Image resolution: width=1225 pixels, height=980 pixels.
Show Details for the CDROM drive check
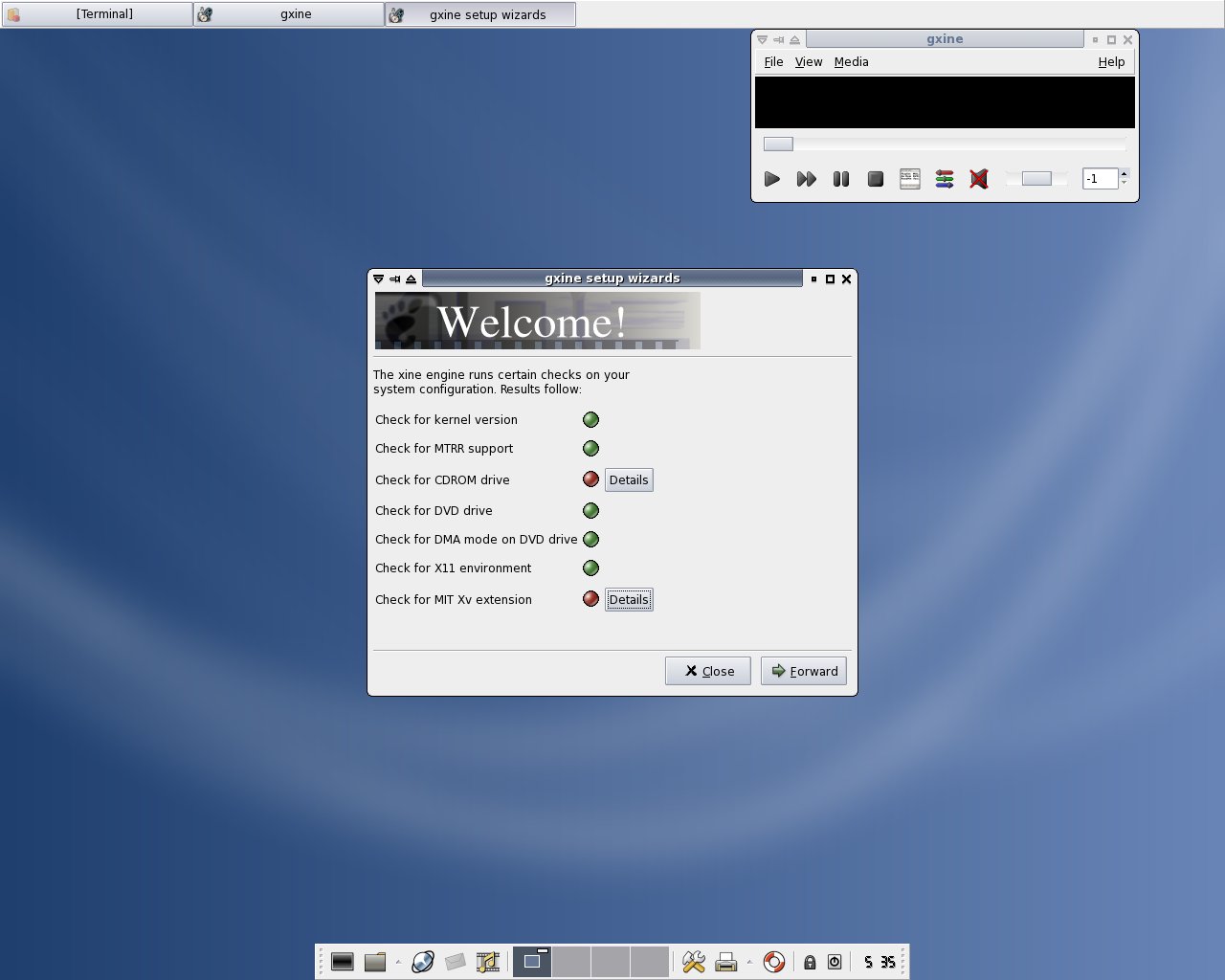coord(629,479)
